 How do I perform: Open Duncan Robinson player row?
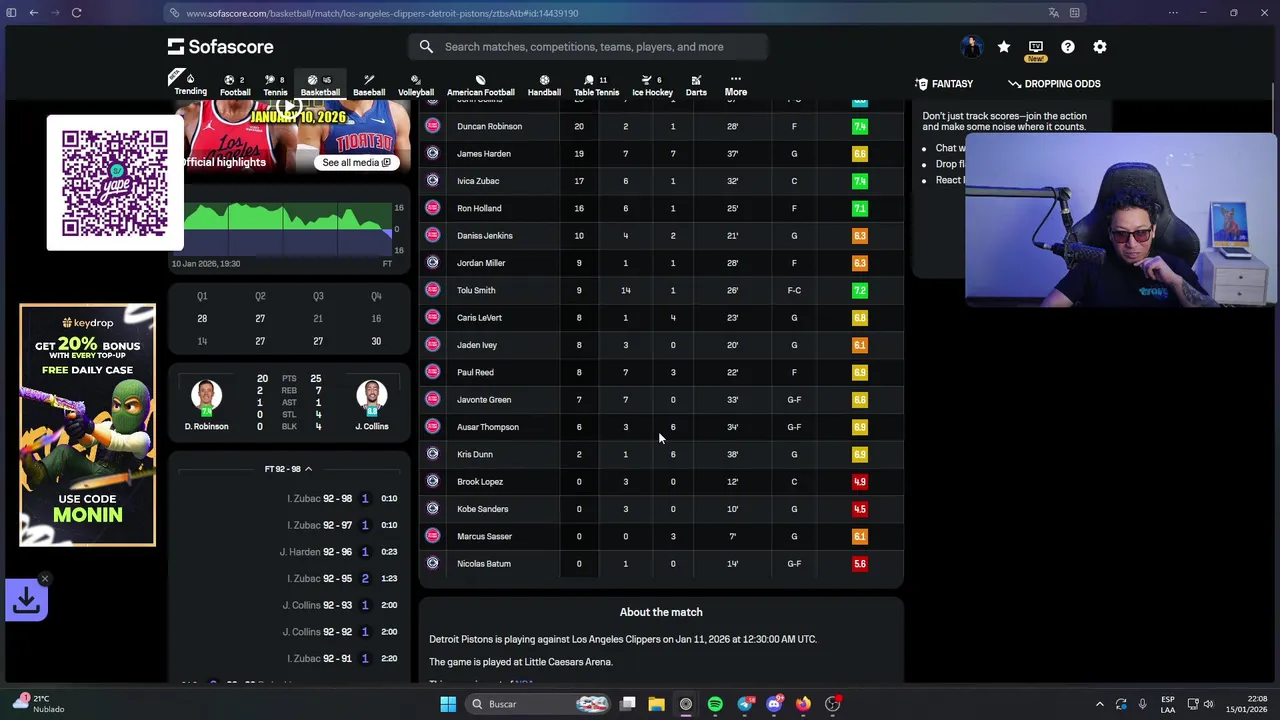coord(661,127)
